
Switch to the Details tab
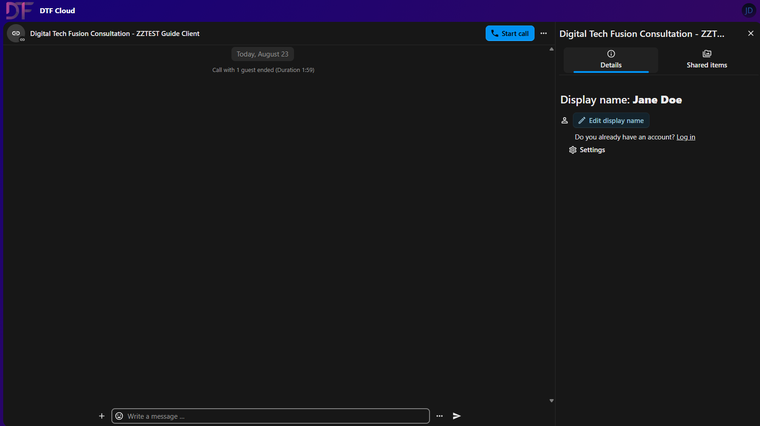(x=611, y=60)
